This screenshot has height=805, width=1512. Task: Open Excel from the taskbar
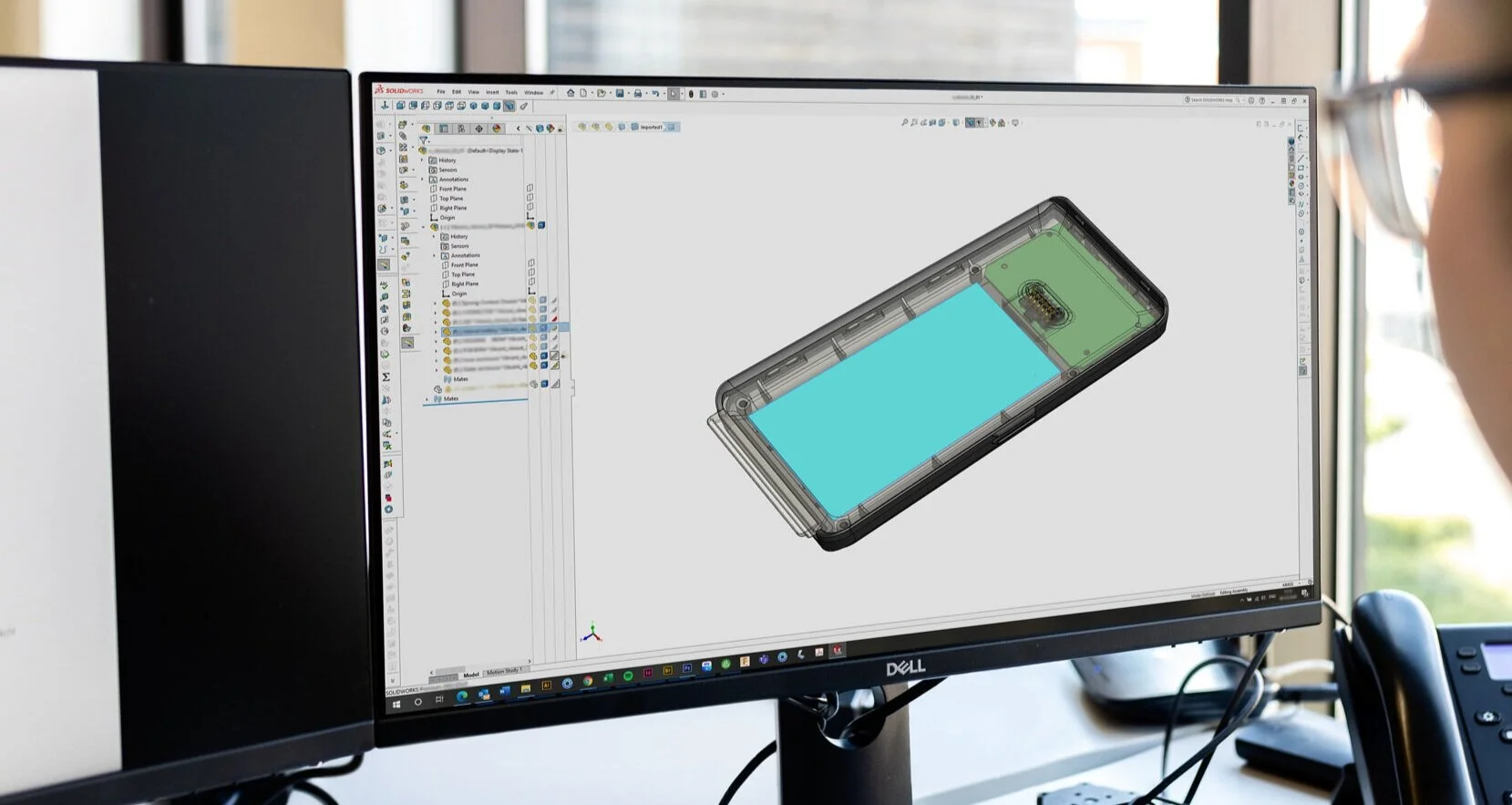coord(609,677)
